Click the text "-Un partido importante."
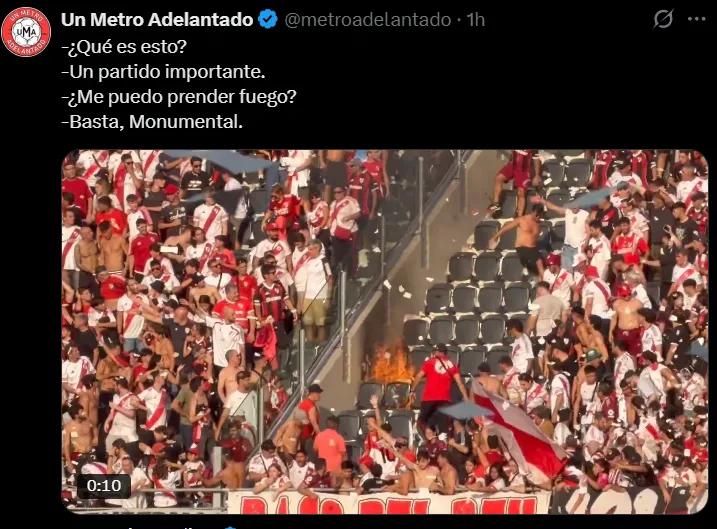 [x=163, y=72]
